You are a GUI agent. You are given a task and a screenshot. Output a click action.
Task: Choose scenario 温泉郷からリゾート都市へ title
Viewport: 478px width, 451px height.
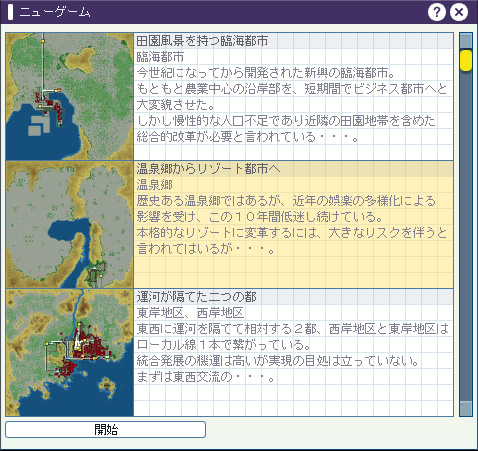click(208, 169)
